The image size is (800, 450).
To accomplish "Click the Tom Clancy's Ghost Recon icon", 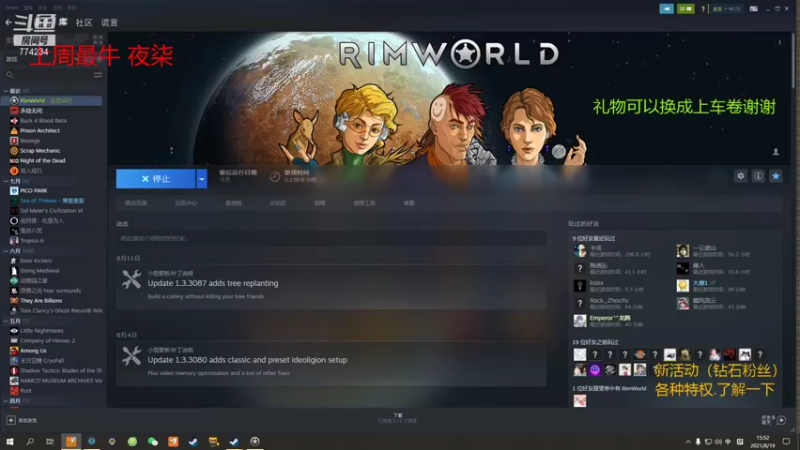I will pyautogui.click(x=14, y=310).
